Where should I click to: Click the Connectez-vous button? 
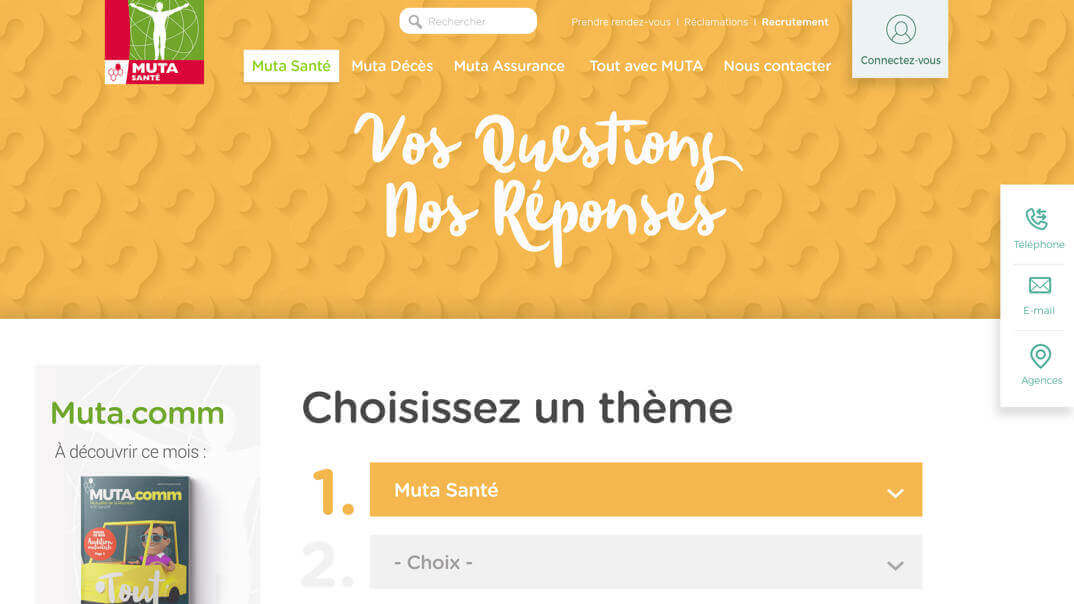900,39
